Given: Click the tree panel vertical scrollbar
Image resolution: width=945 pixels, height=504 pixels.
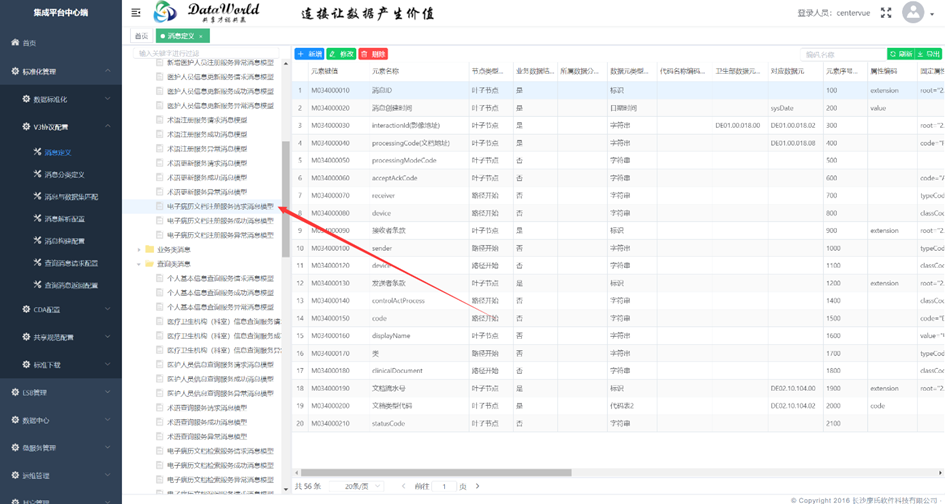Looking at the screenshot, I should (x=286, y=200).
